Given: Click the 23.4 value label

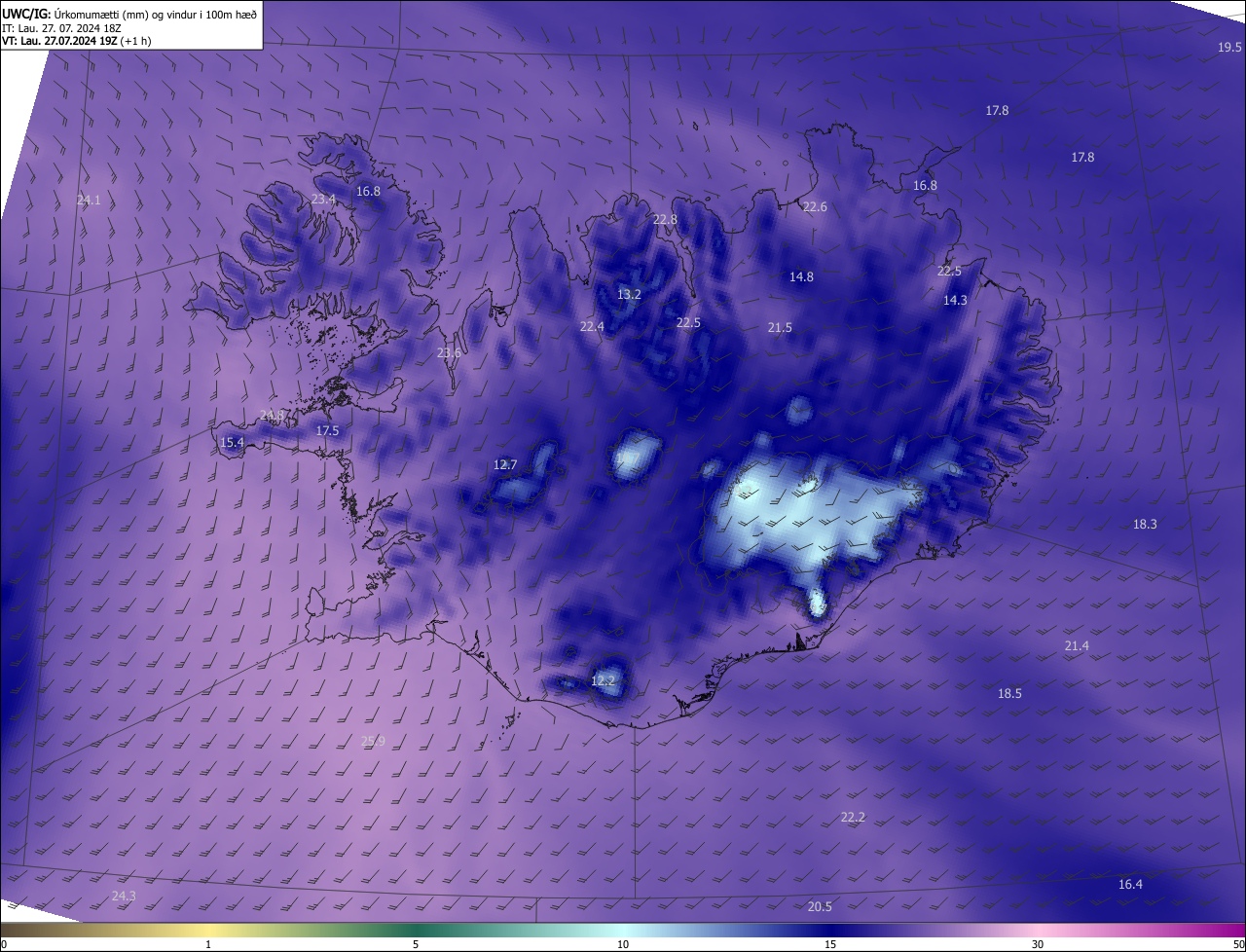Looking at the screenshot, I should pos(323,200).
